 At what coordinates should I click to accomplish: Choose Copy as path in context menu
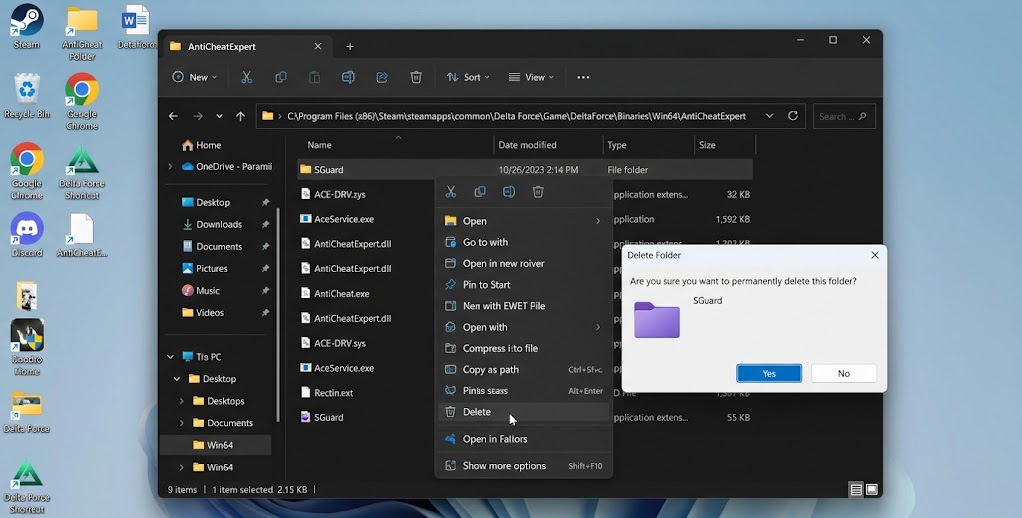[523, 369]
